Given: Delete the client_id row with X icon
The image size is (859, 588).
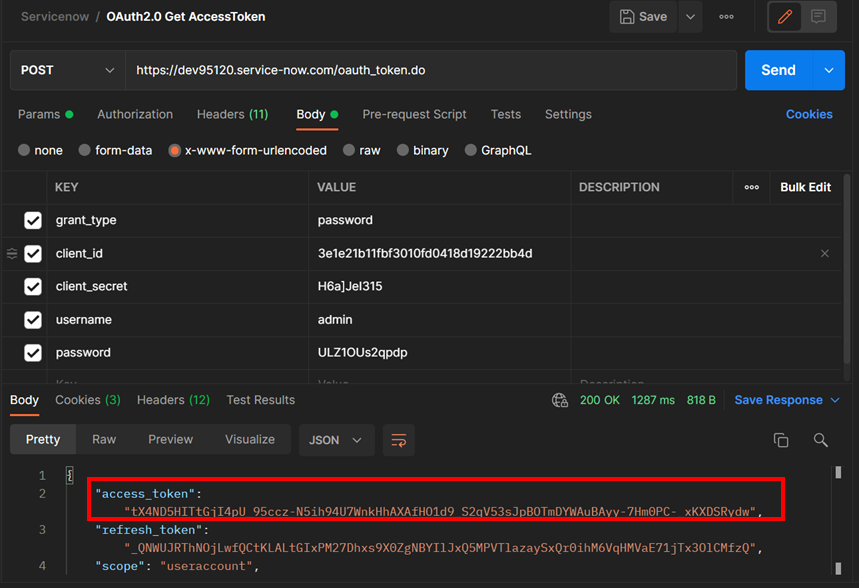Looking at the screenshot, I should point(825,254).
